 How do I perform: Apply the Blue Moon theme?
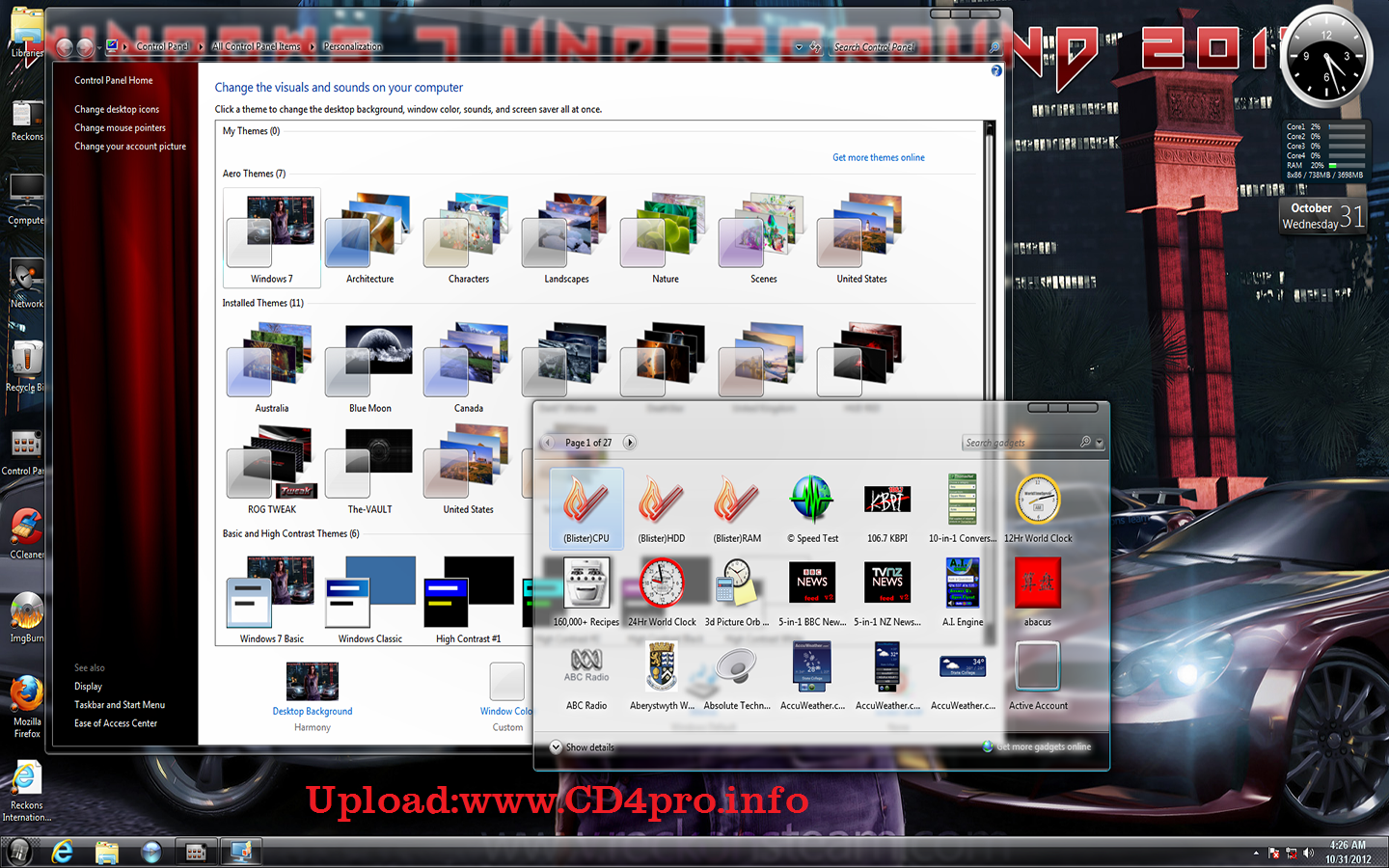(370, 367)
